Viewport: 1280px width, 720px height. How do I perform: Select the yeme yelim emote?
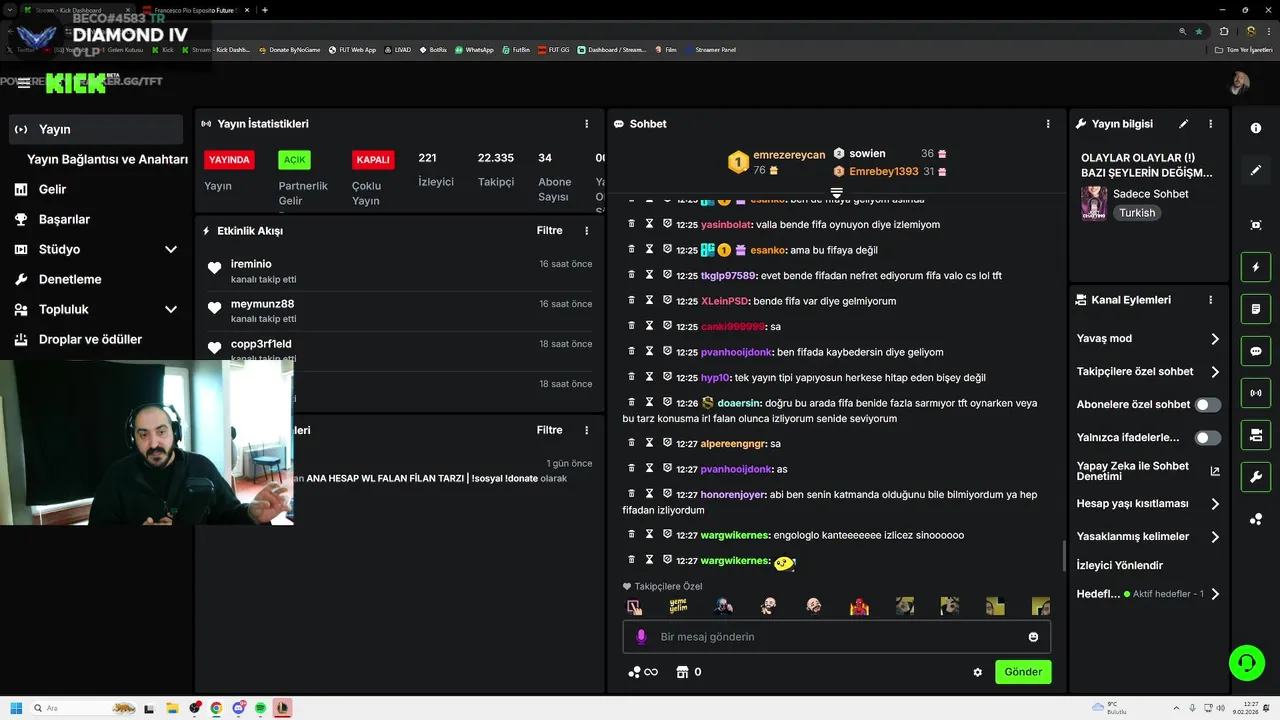(x=678, y=606)
